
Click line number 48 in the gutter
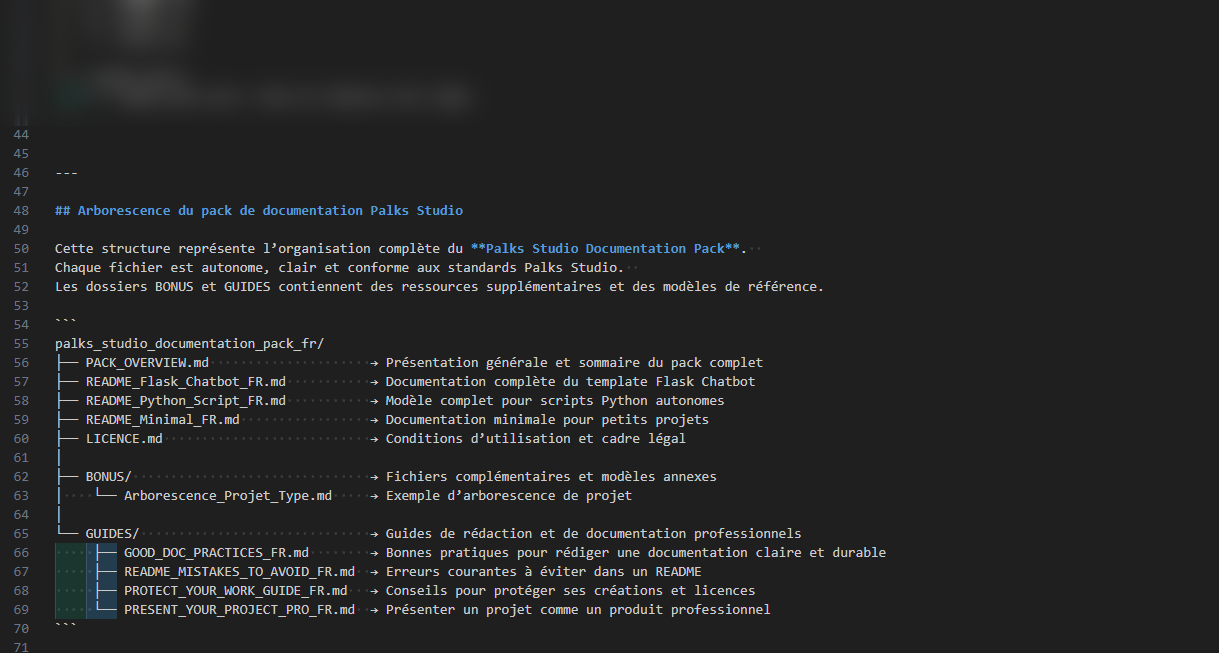(x=21, y=211)
